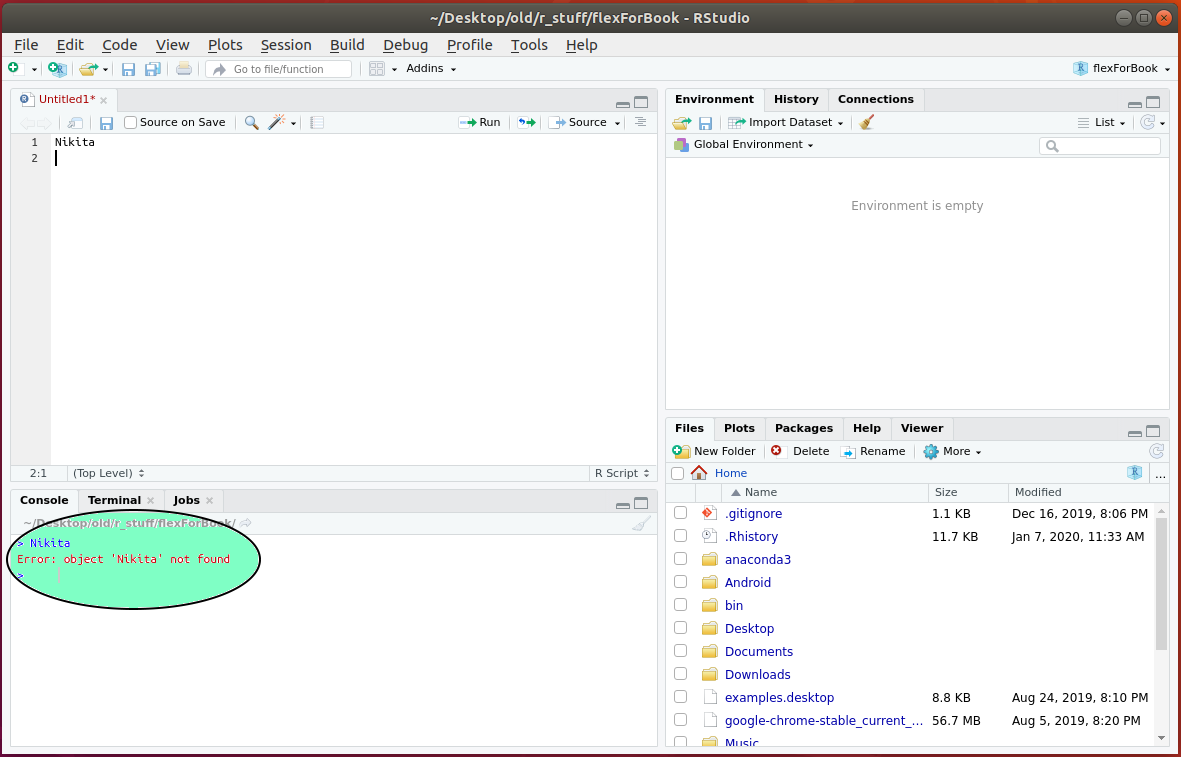Click the New Folder button
Image resolution: width=1181 pixels, height=757 pixels.
pos(714,451)
